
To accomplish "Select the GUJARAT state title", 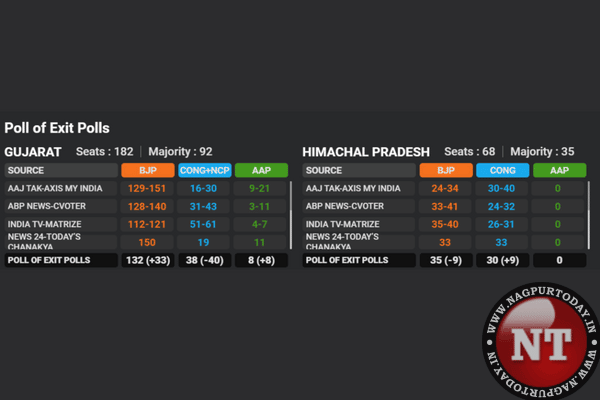I will [x=33, y=152].
